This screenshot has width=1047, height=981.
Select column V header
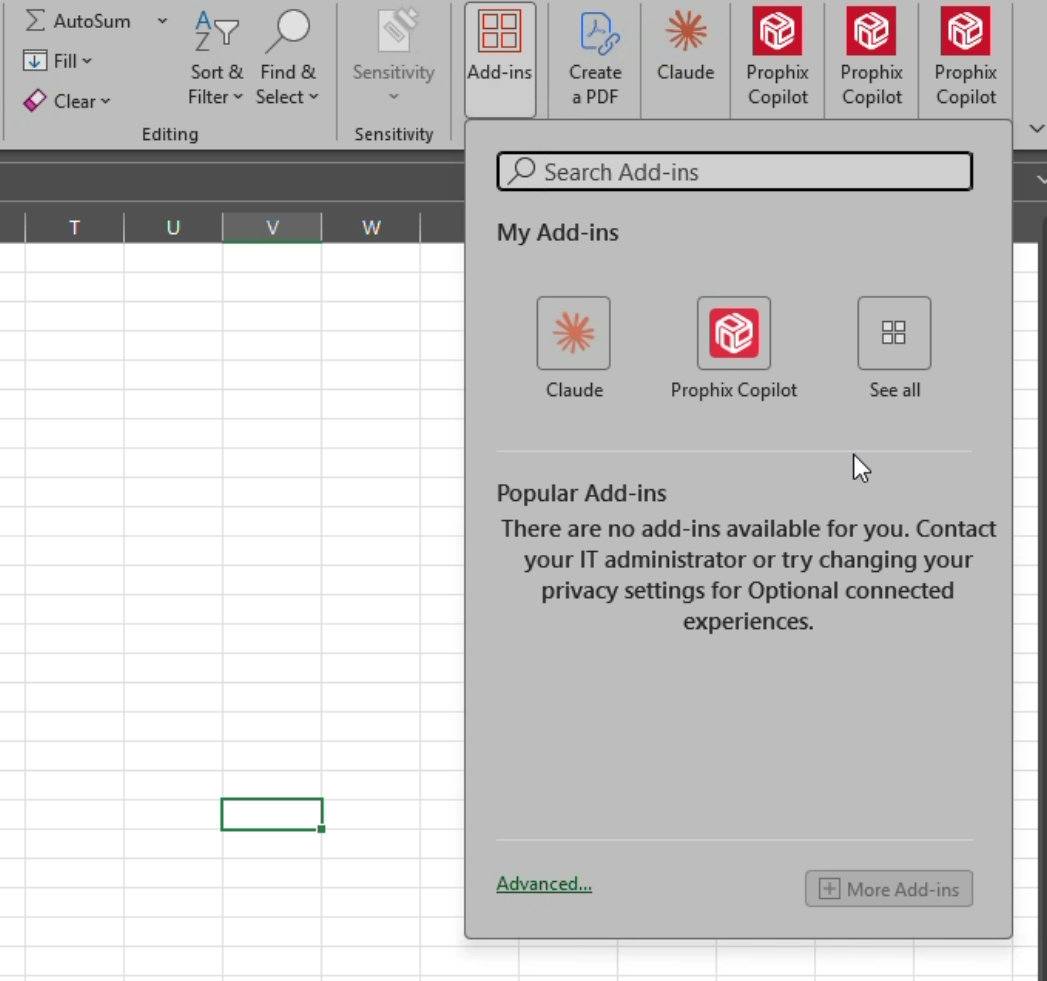[x=272, y=228]
